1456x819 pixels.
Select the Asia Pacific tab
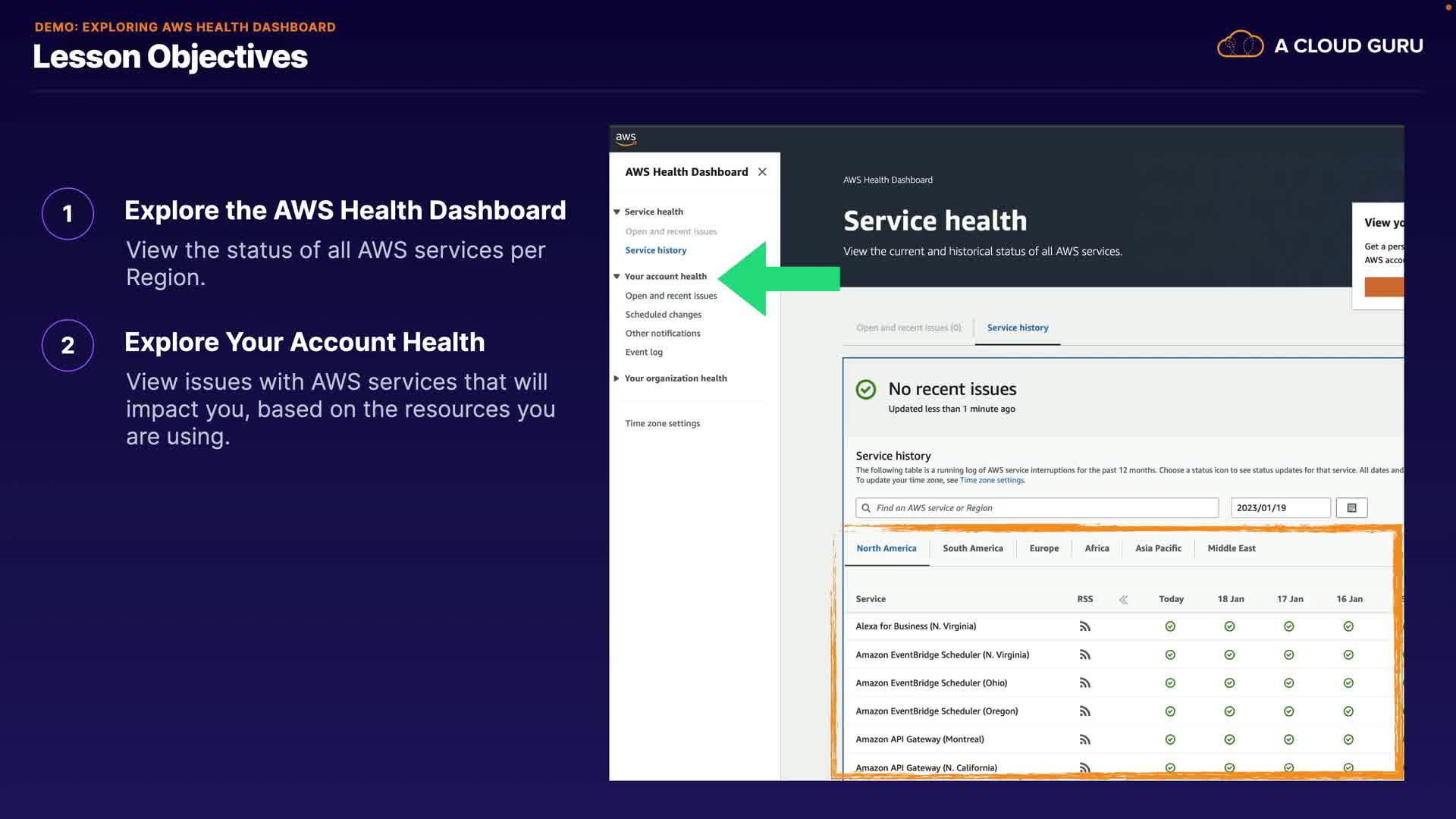click(x=1158, y=548)
